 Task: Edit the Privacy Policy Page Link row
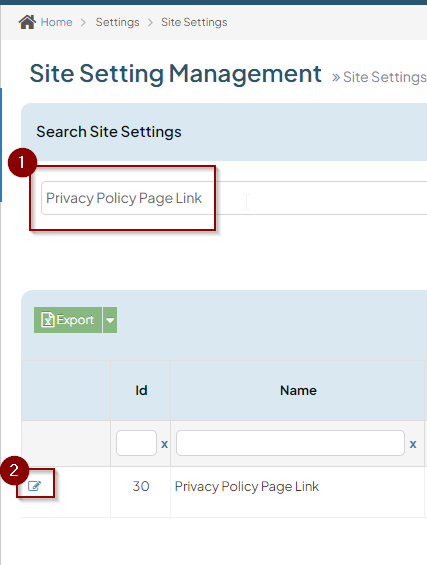(x=35, y=486)
